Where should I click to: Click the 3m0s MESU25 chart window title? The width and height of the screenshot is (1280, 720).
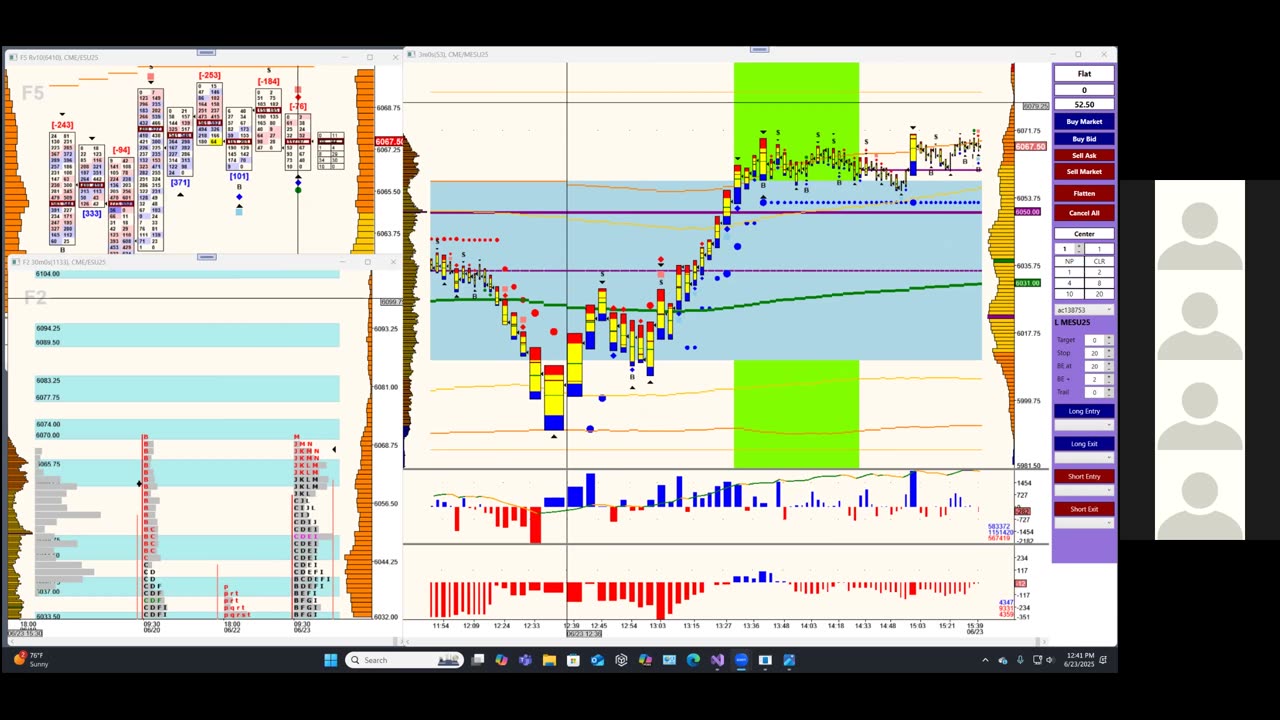[x=452, y=54]
